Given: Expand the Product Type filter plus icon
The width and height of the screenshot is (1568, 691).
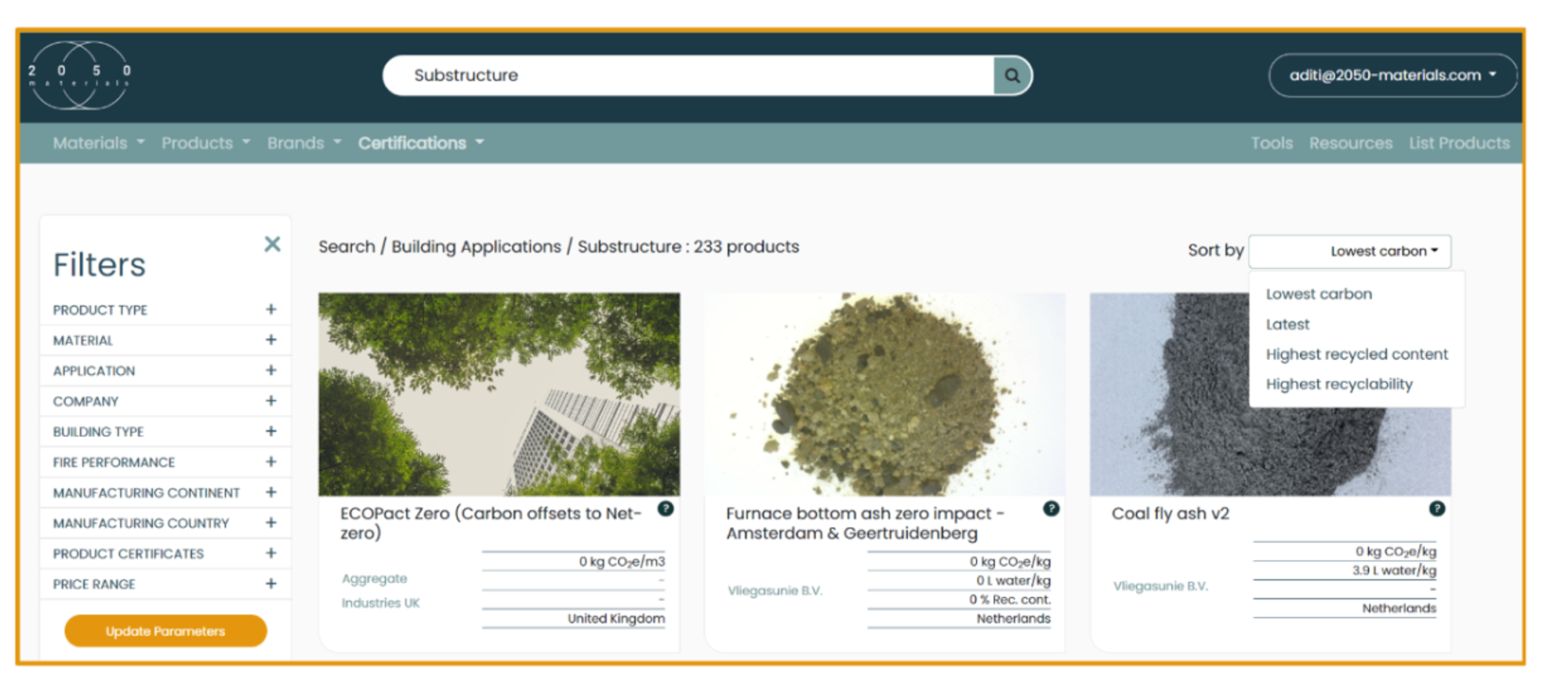Looking at the screenshot, I should point(270,310).
